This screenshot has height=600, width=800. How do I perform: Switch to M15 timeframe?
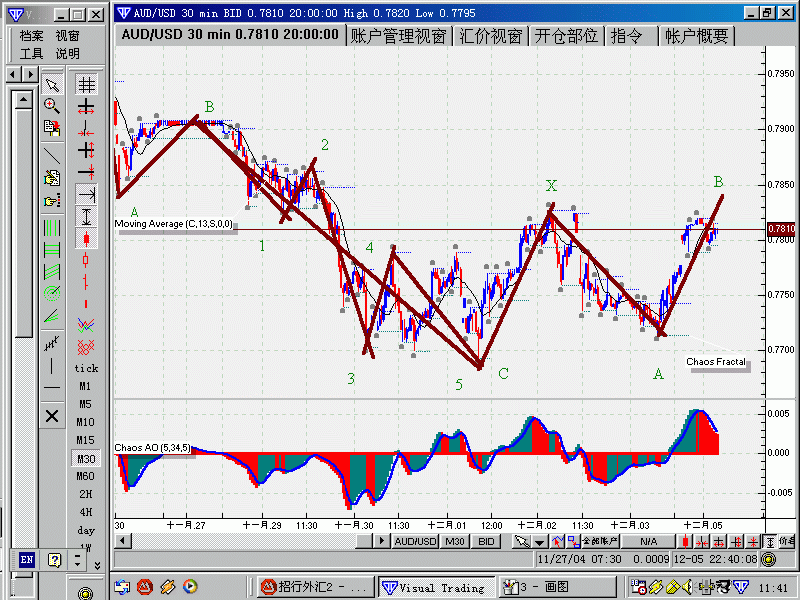(x=85, y=440)
